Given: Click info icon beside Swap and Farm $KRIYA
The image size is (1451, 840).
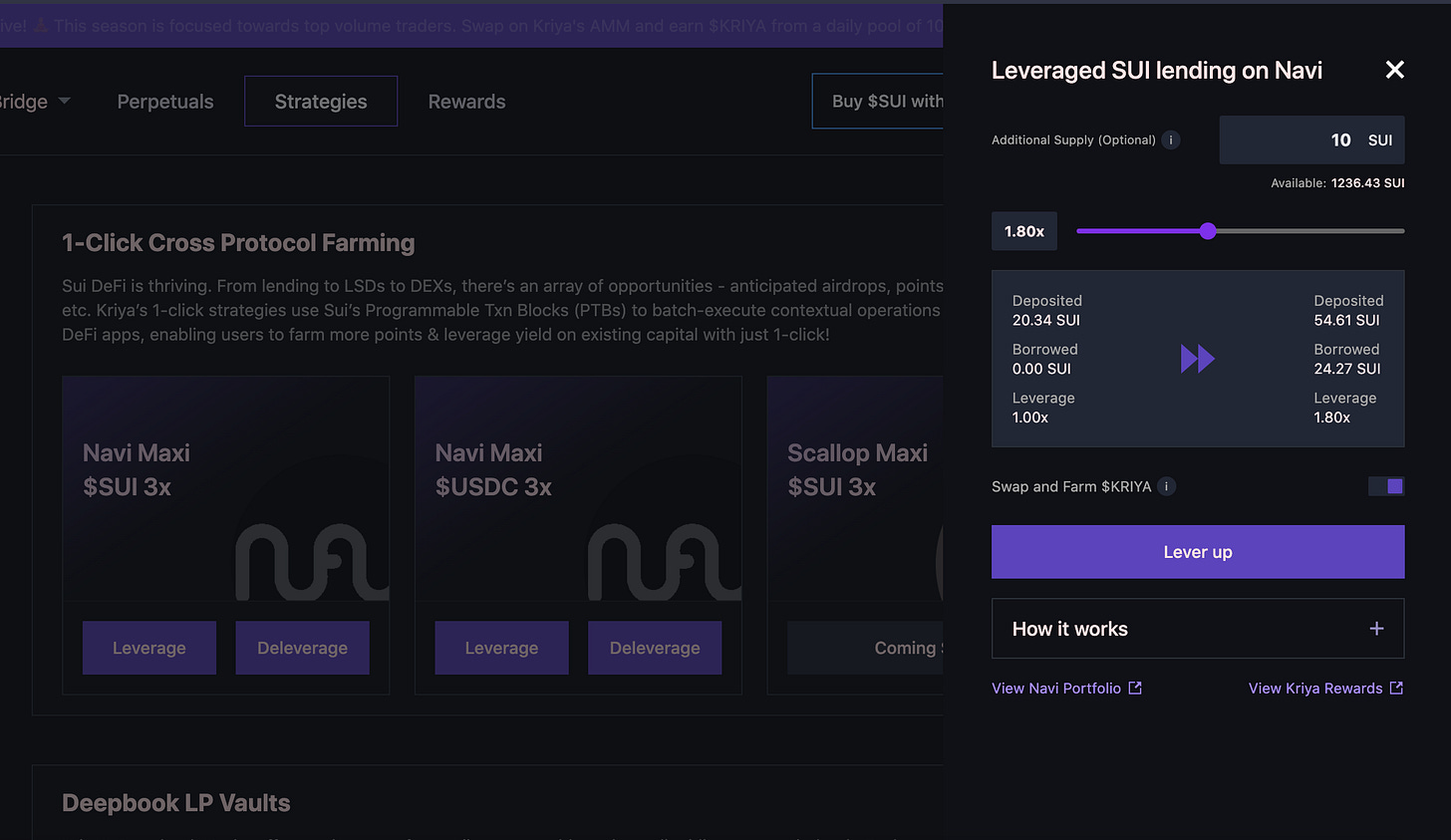Looking at the screenshot, I should [1166, 486].
